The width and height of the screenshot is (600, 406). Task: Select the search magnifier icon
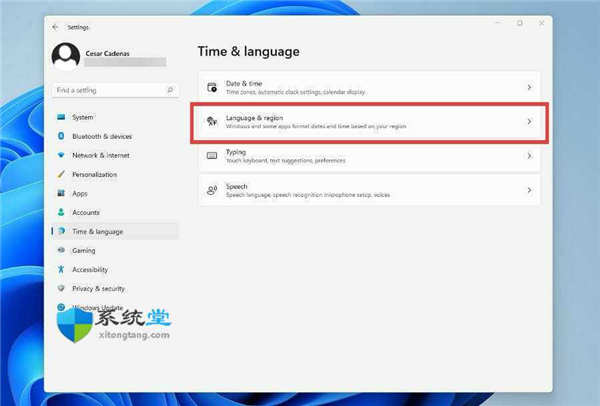(170, 90)
